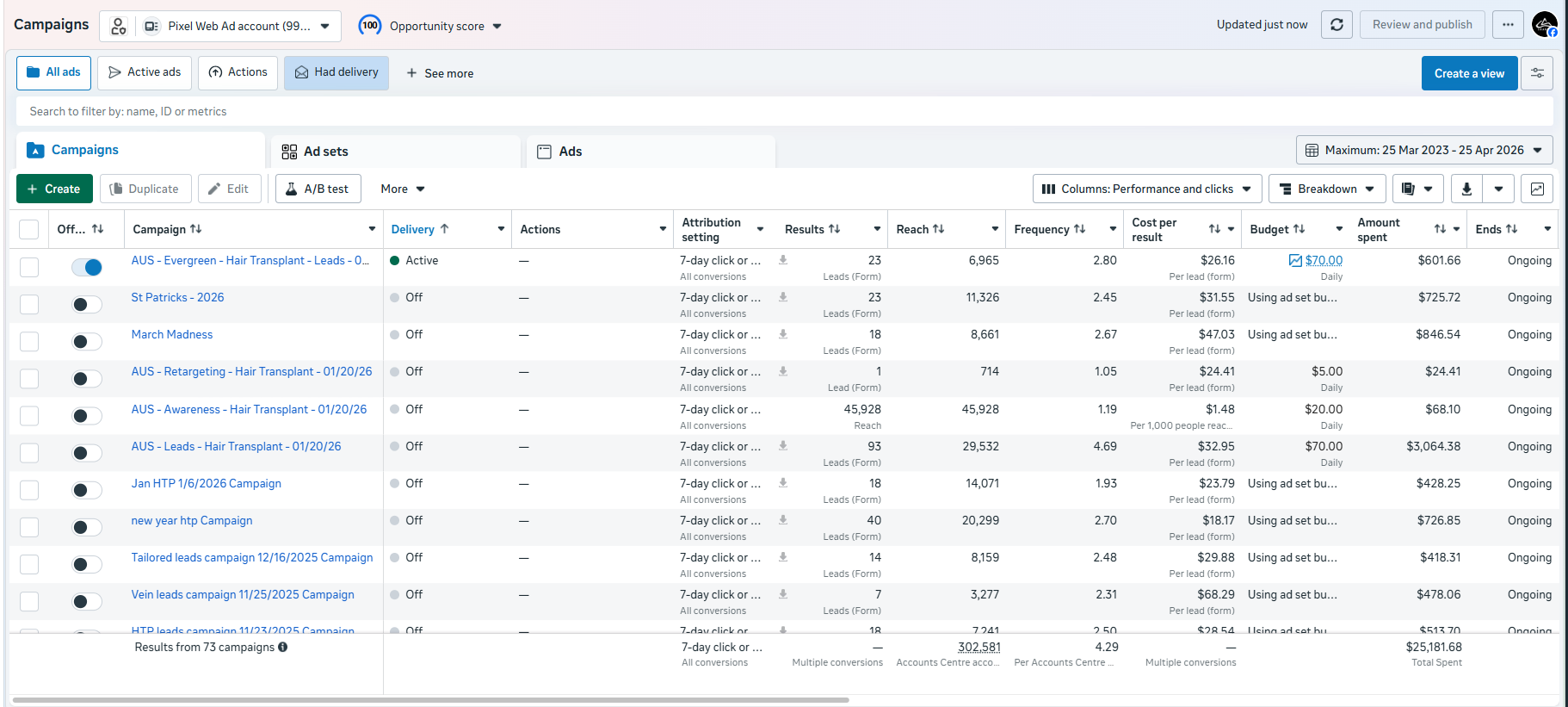Open the Columns: Performance and clicks dropdown
This screenshot has width=1568, height=707.
pyautogui.click(x=1147, y=189)
